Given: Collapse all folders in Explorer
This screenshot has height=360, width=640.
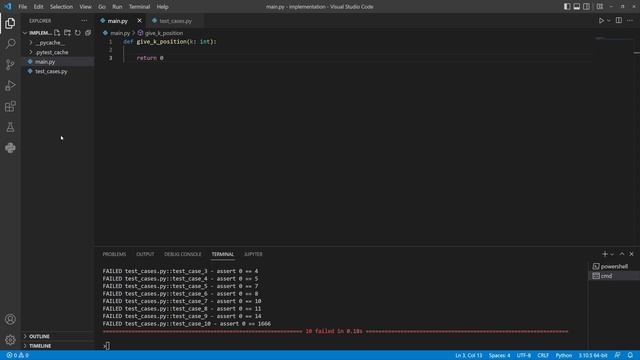Looking at the screenshot, I should point(88,33).
